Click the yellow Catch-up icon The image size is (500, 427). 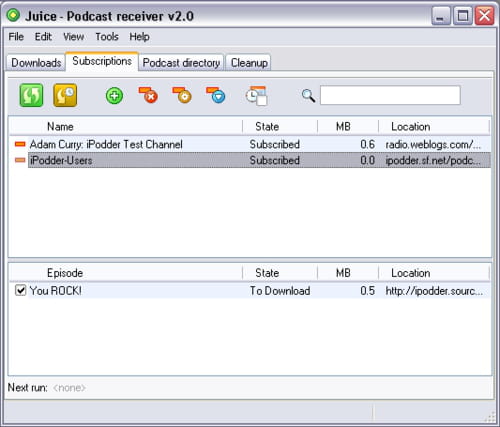65,95
